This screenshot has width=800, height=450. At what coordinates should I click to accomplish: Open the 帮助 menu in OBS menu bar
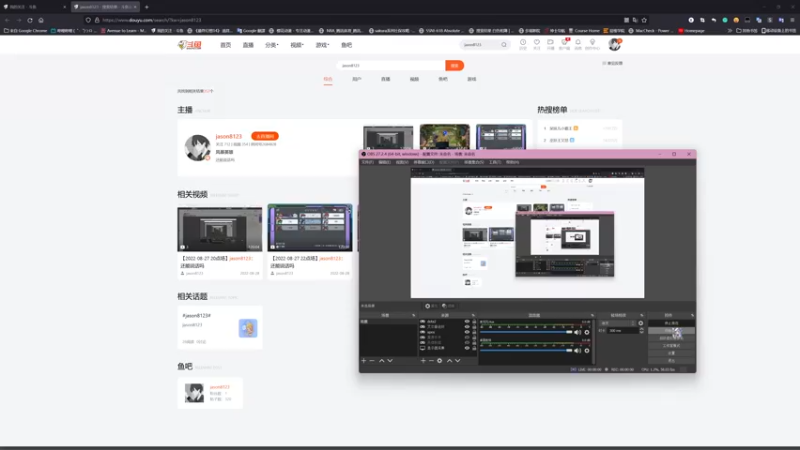(x=512, y=162)
